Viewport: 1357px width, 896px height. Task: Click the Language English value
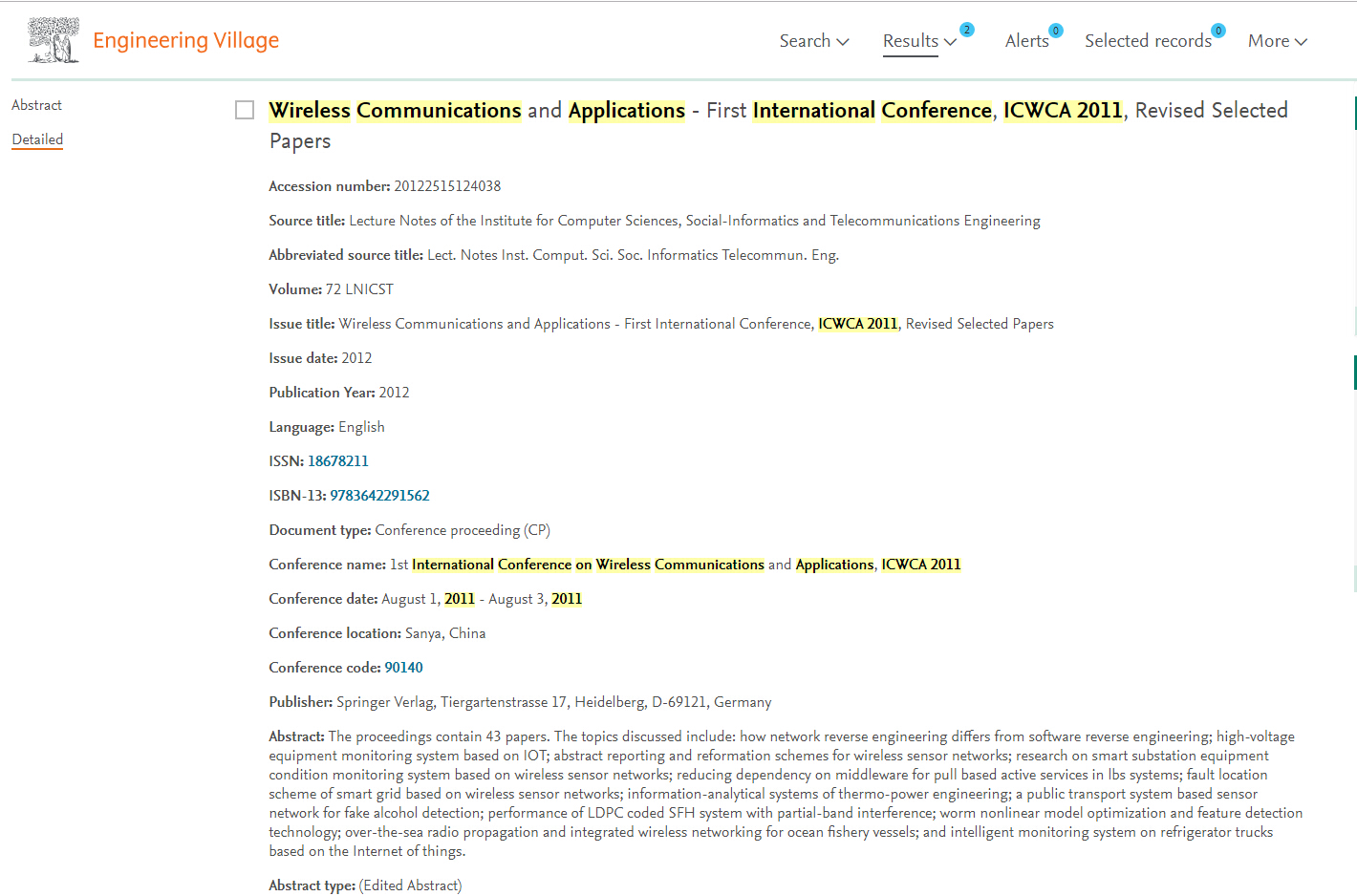click(361, 427)
